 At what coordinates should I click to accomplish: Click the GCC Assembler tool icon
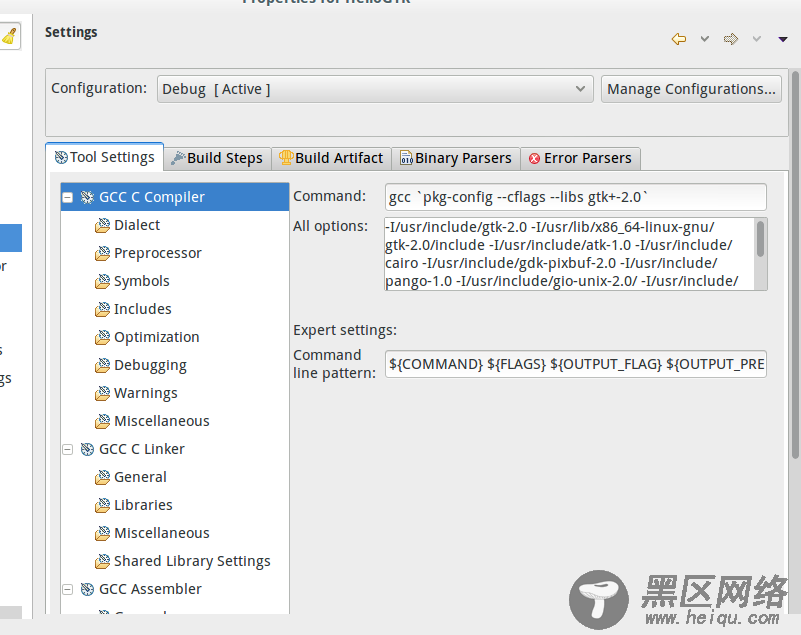click(x=87, y=590)
